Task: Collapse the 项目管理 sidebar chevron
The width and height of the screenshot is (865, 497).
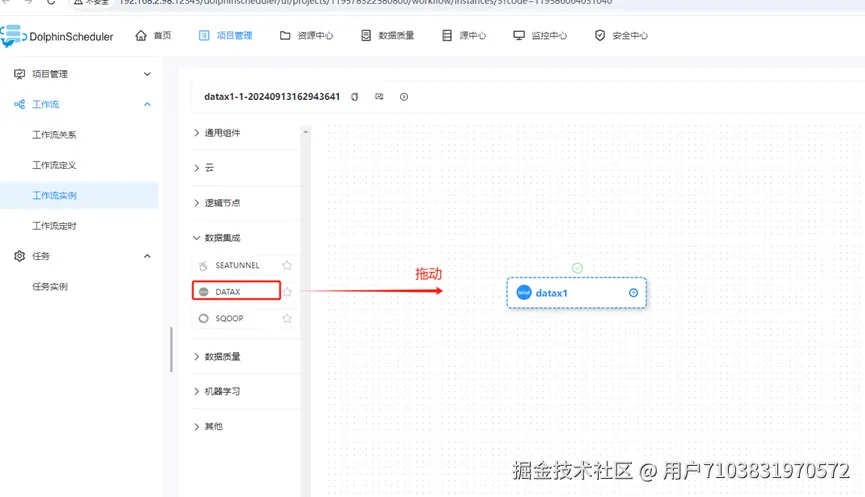Action: 147,74
